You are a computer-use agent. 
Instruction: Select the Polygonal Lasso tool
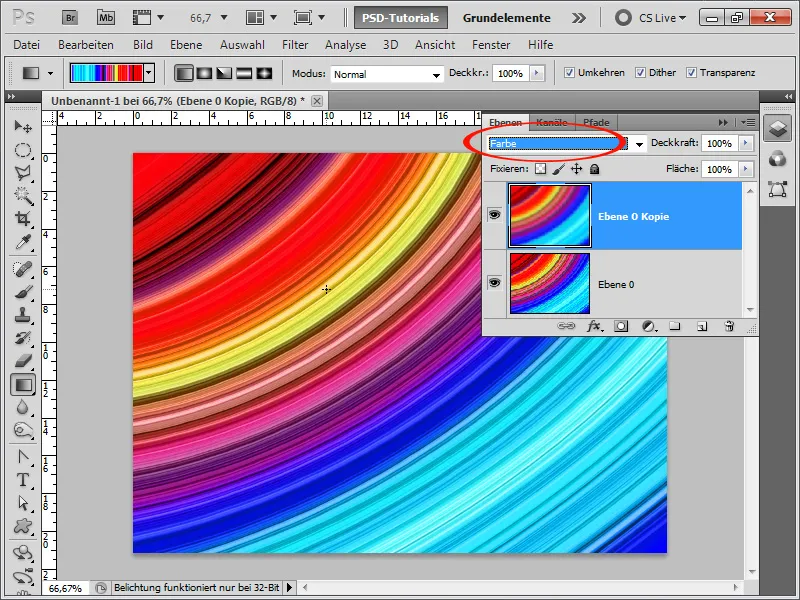pos(23,173)
